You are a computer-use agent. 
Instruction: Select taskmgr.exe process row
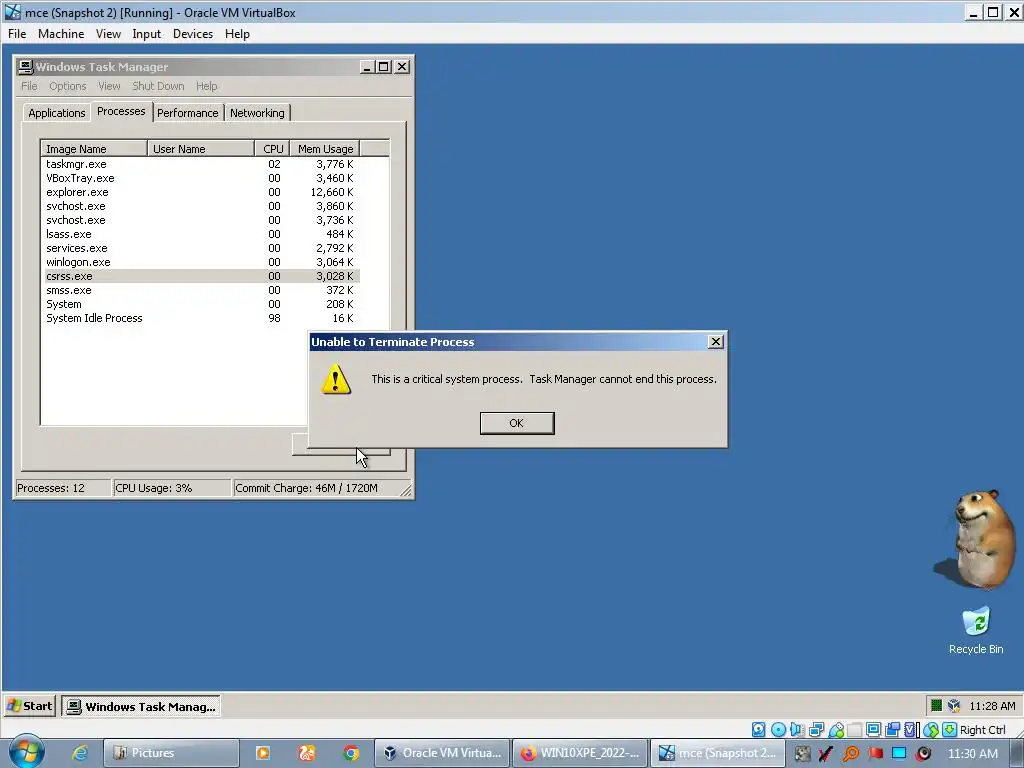click(x=200, y=165)
